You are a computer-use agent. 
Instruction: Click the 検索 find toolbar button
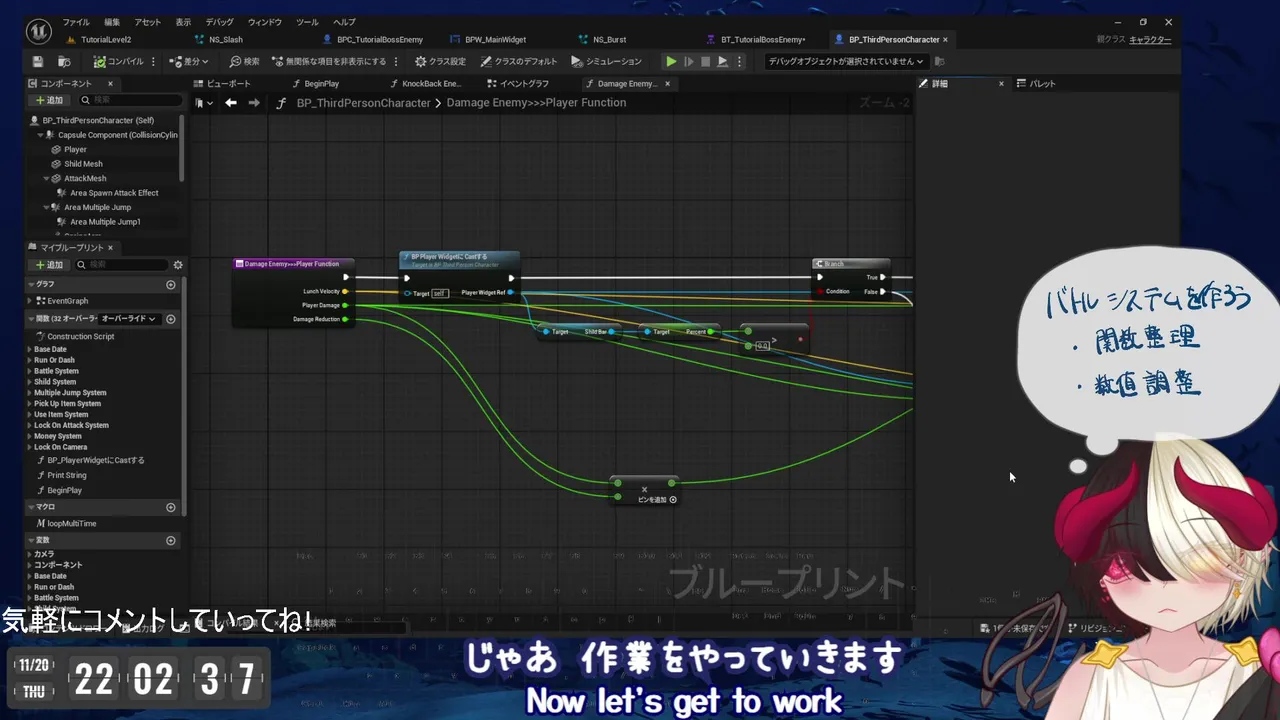coord(245,61)
